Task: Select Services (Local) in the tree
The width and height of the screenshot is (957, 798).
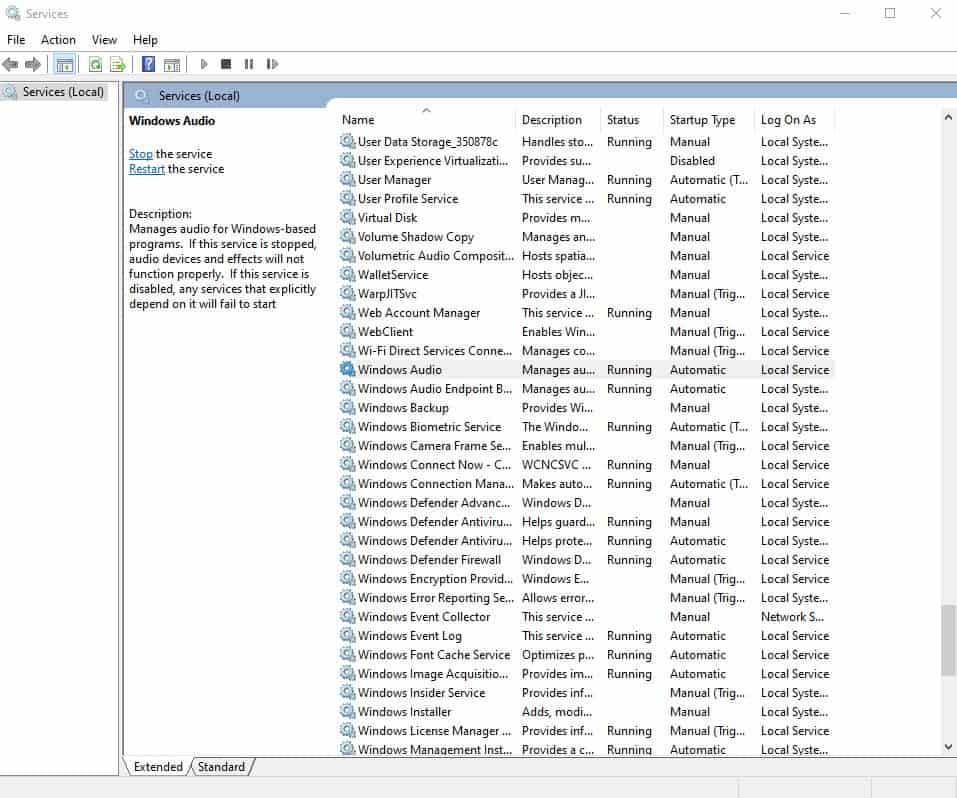Action: pos(63,92)
